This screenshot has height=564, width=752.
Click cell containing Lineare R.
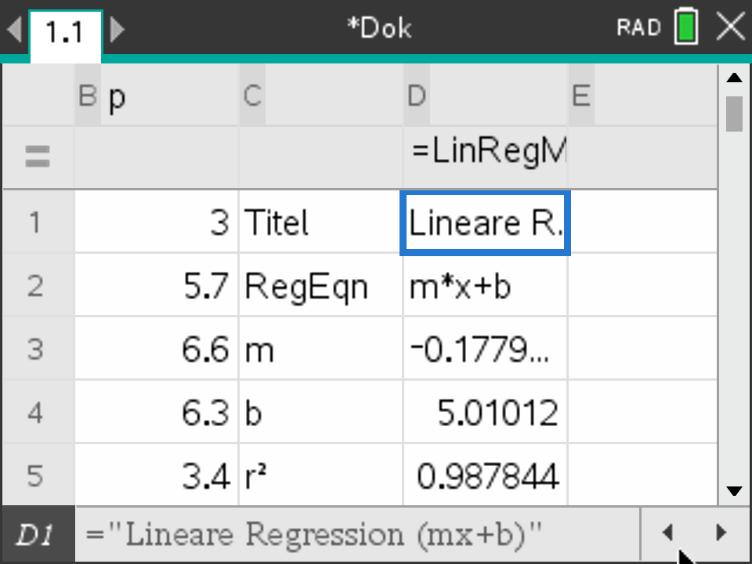[x=485, y=222]
